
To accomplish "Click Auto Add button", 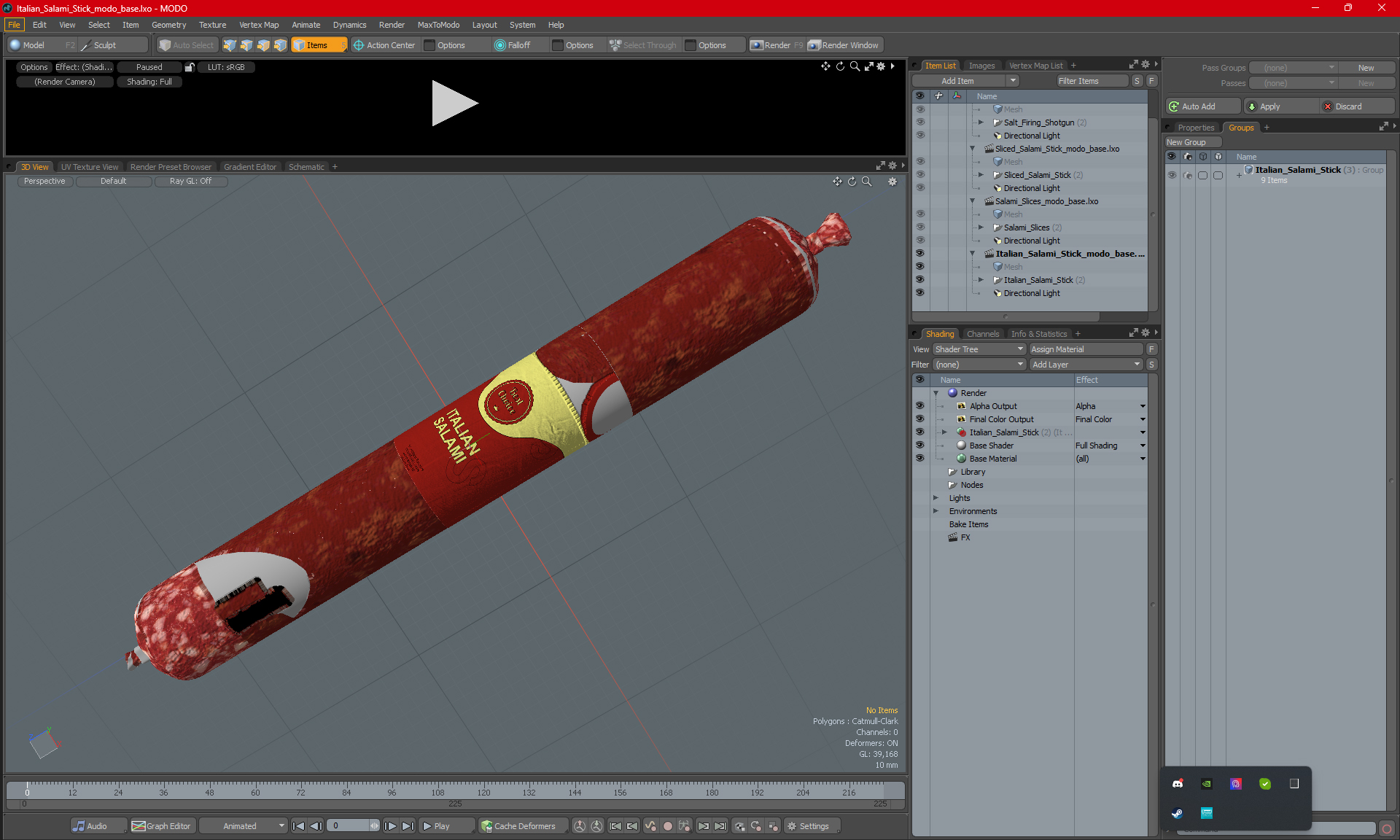I will click(1202, 106).
